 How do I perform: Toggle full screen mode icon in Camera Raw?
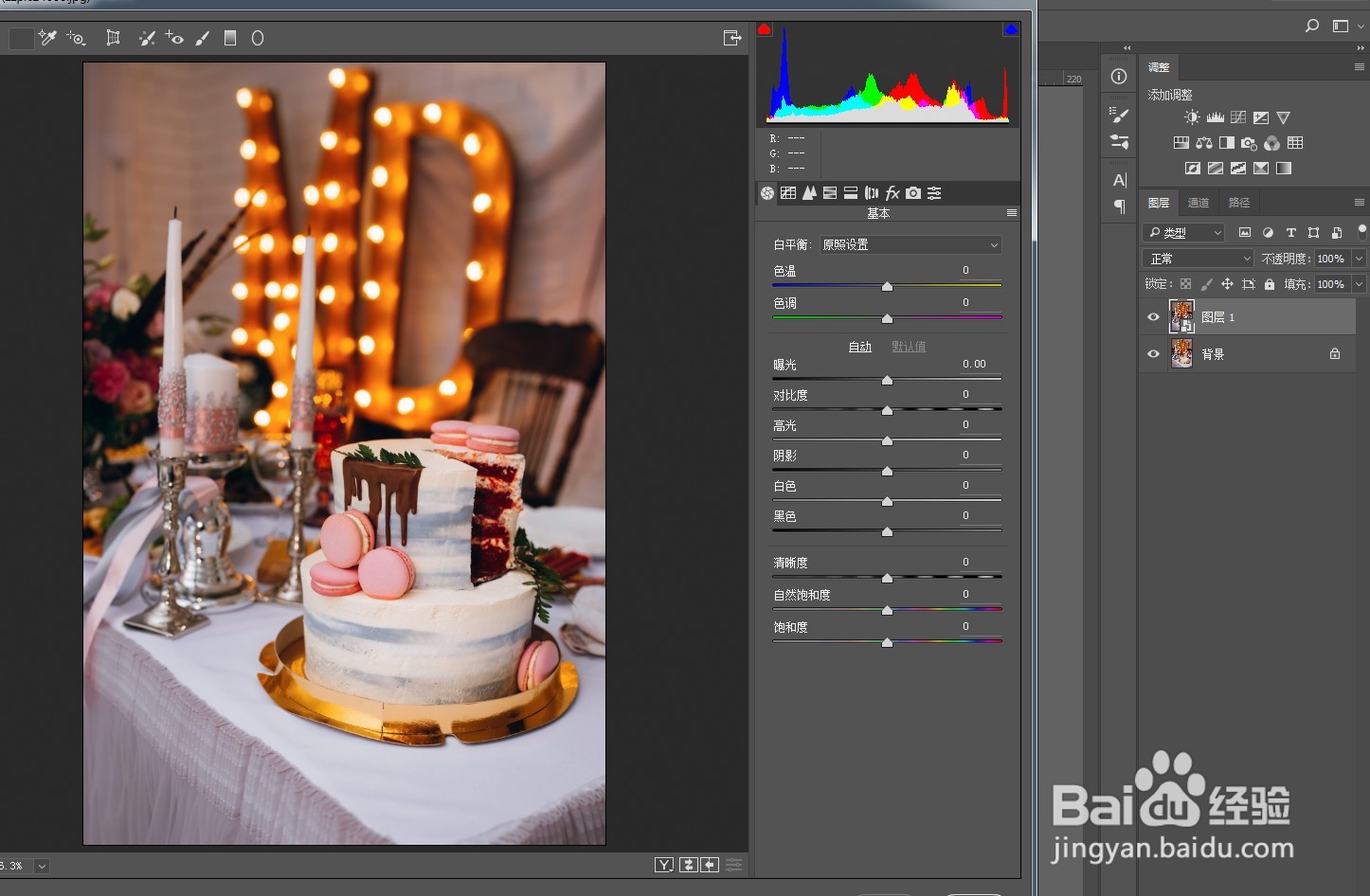pyautogui.click(x=731, y=38)
